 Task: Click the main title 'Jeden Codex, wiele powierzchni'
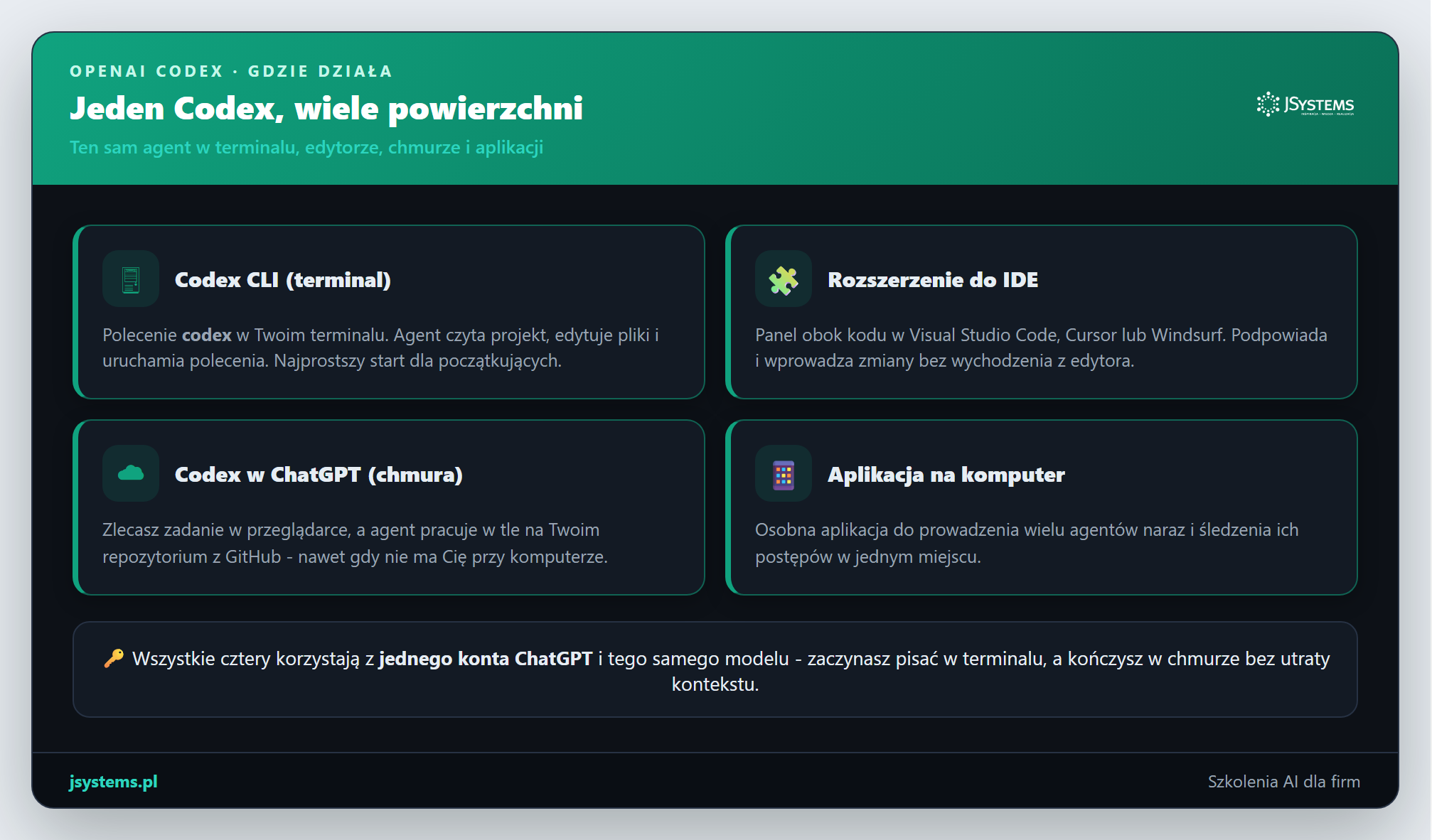(x=326, y=108)
